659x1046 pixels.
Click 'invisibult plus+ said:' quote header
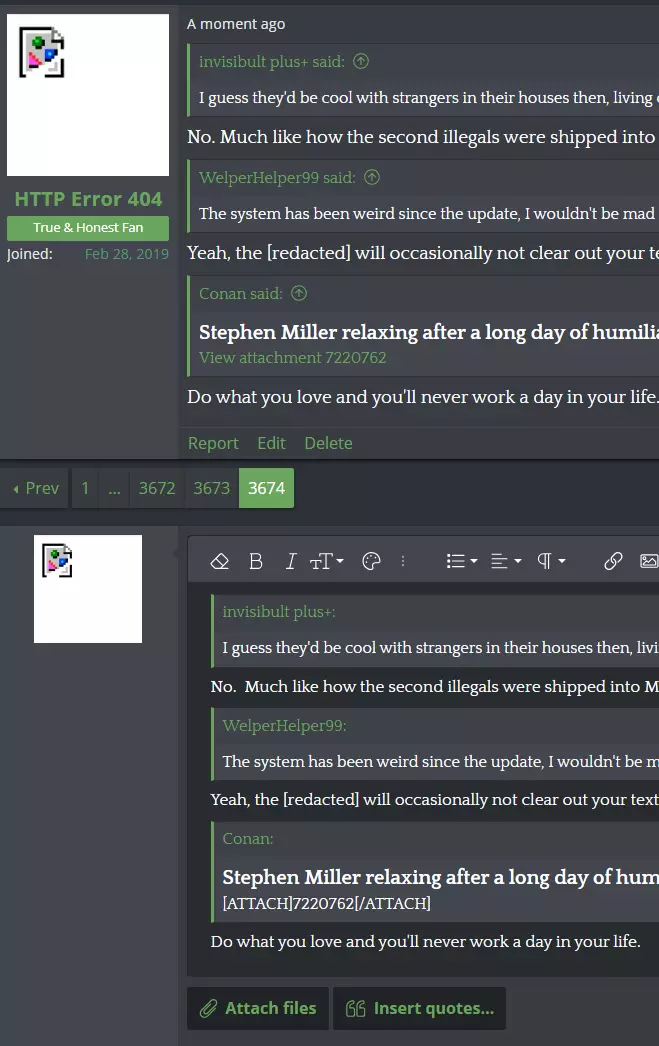pyautogui.click(x=271, y=61)
